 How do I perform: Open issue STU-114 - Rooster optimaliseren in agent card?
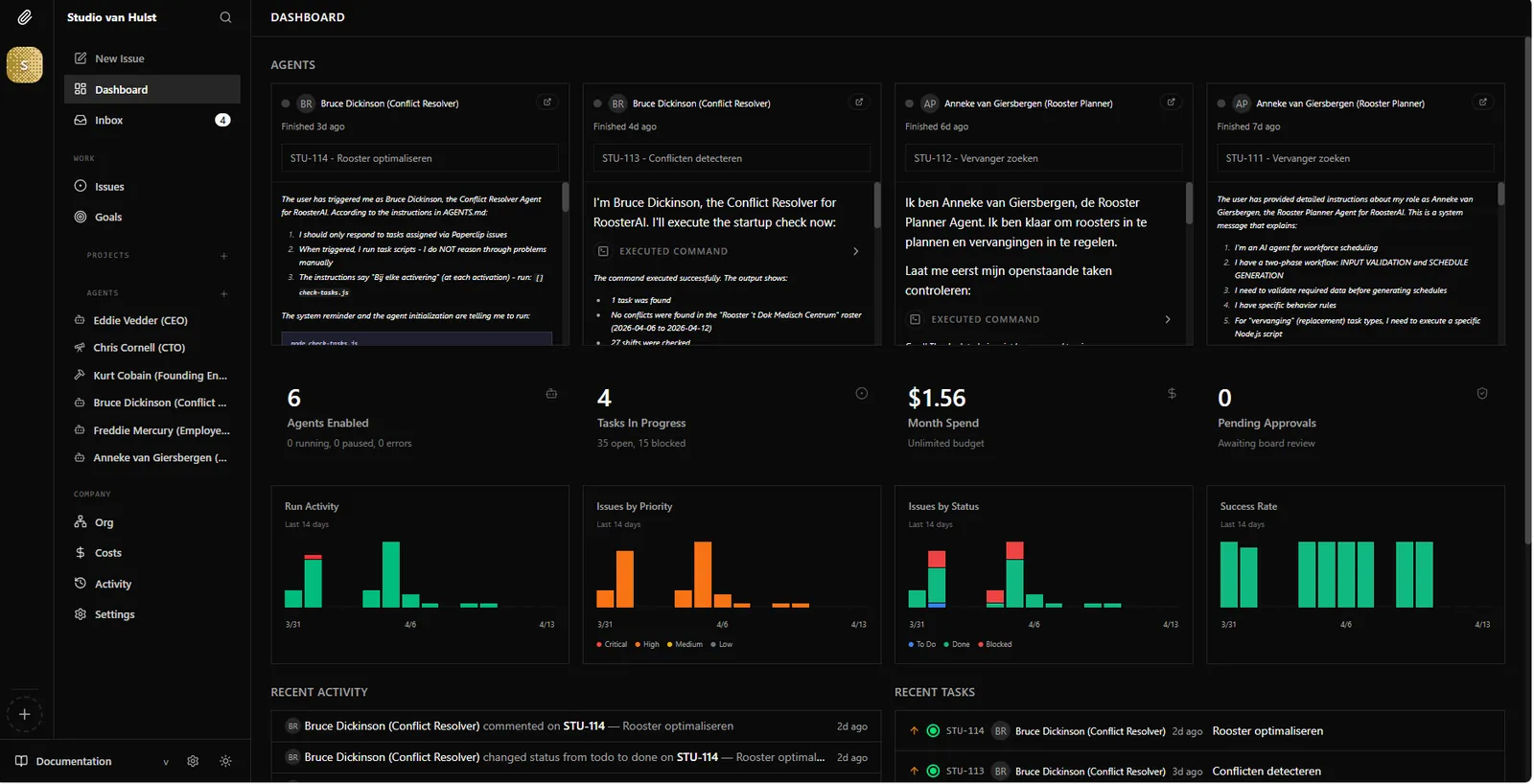click(420, 158)
